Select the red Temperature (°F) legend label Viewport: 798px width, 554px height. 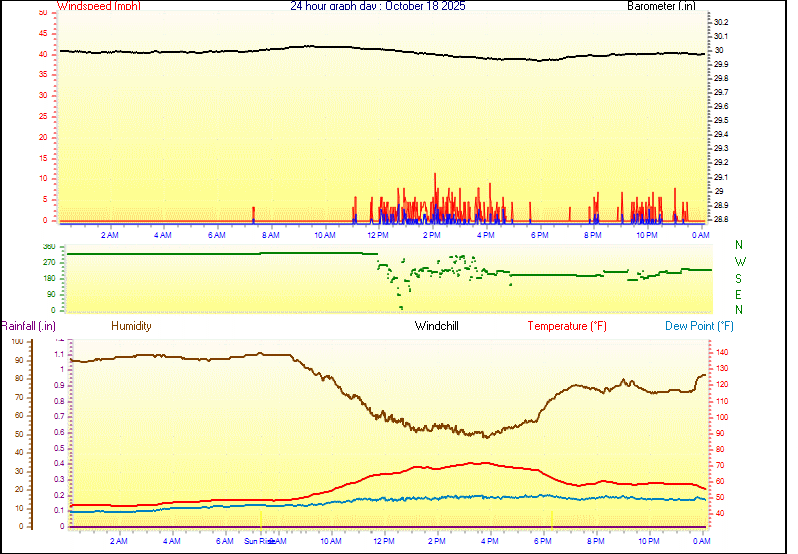tap(566, 326)
